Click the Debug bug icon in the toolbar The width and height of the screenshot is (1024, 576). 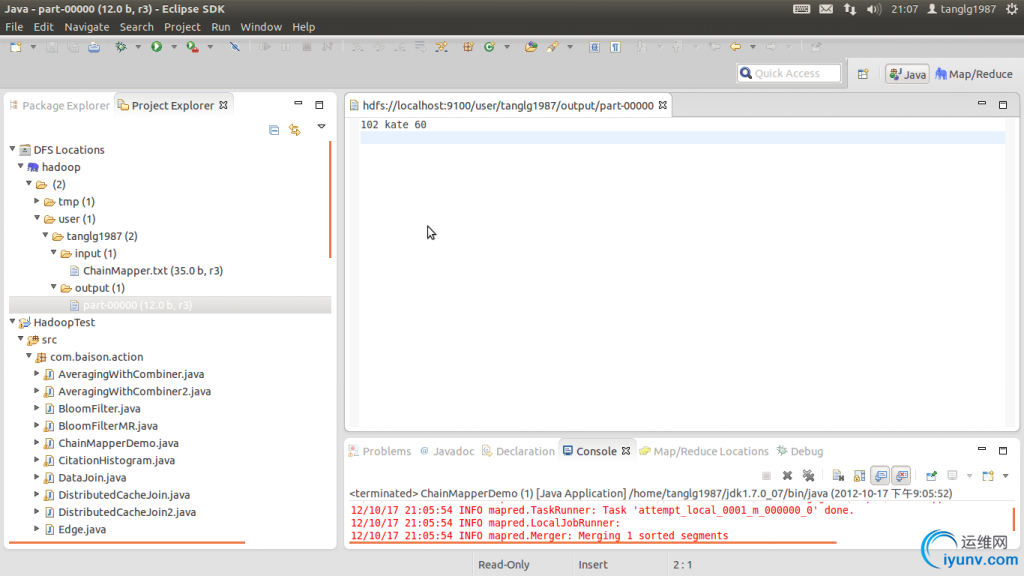[x=121, y=47]
